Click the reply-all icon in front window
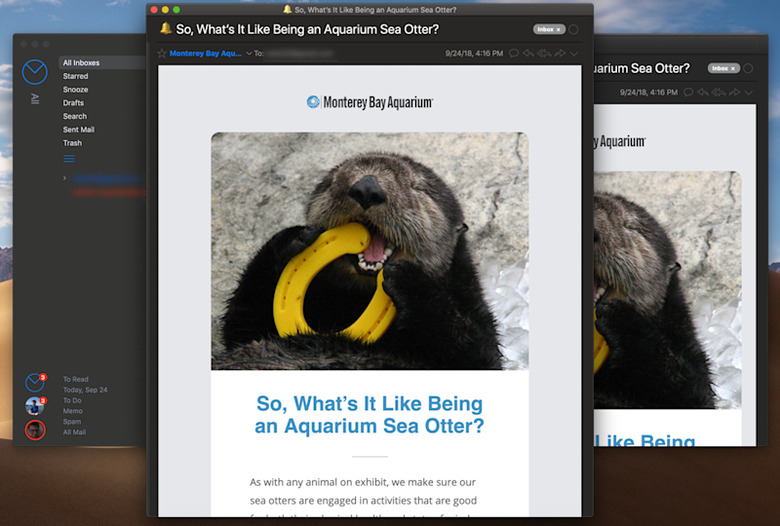This screenshot has height=526, width=780. pyautogui.click(x=544, y=53)
